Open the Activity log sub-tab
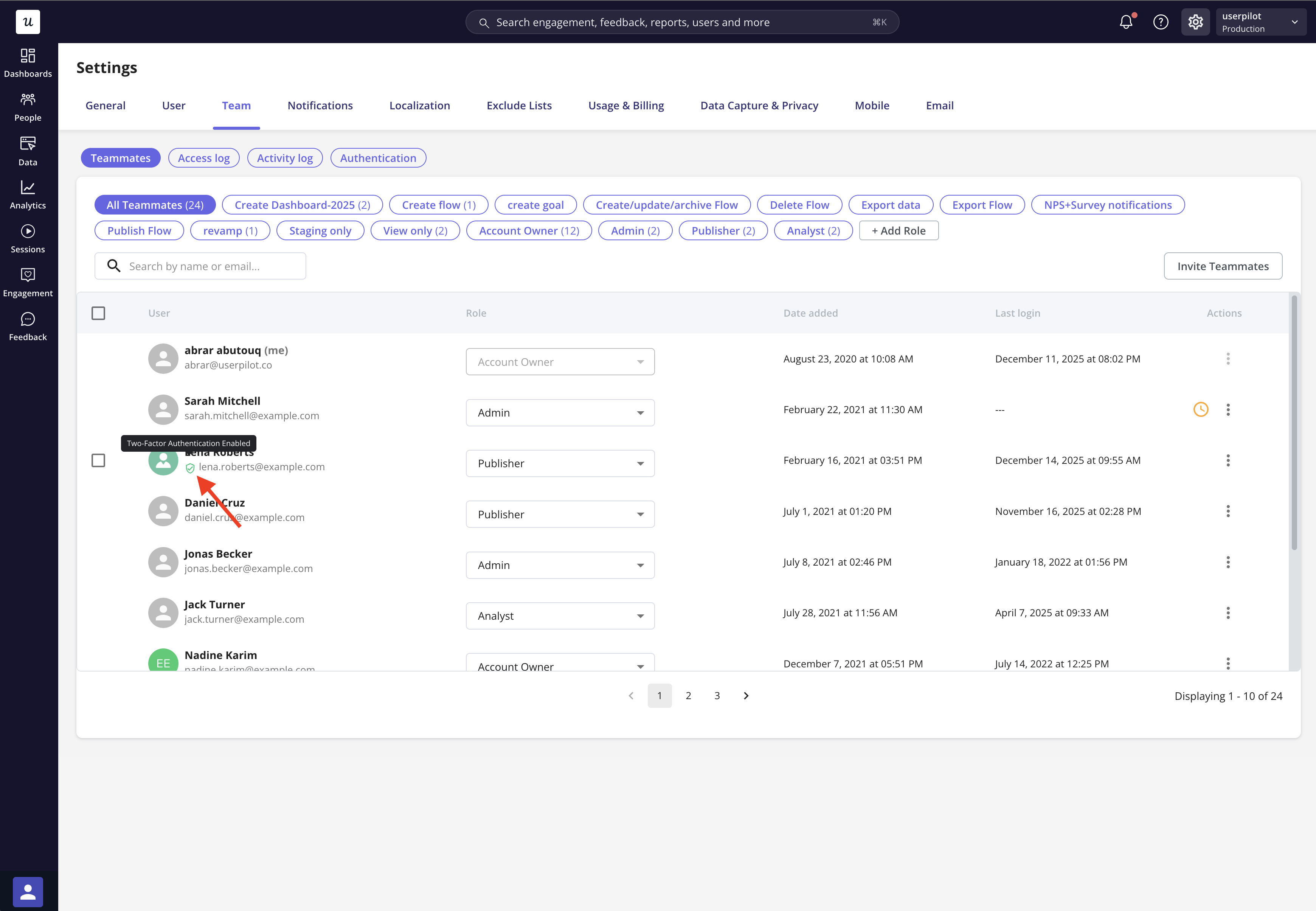1316x911 pixels. point(285,158)
